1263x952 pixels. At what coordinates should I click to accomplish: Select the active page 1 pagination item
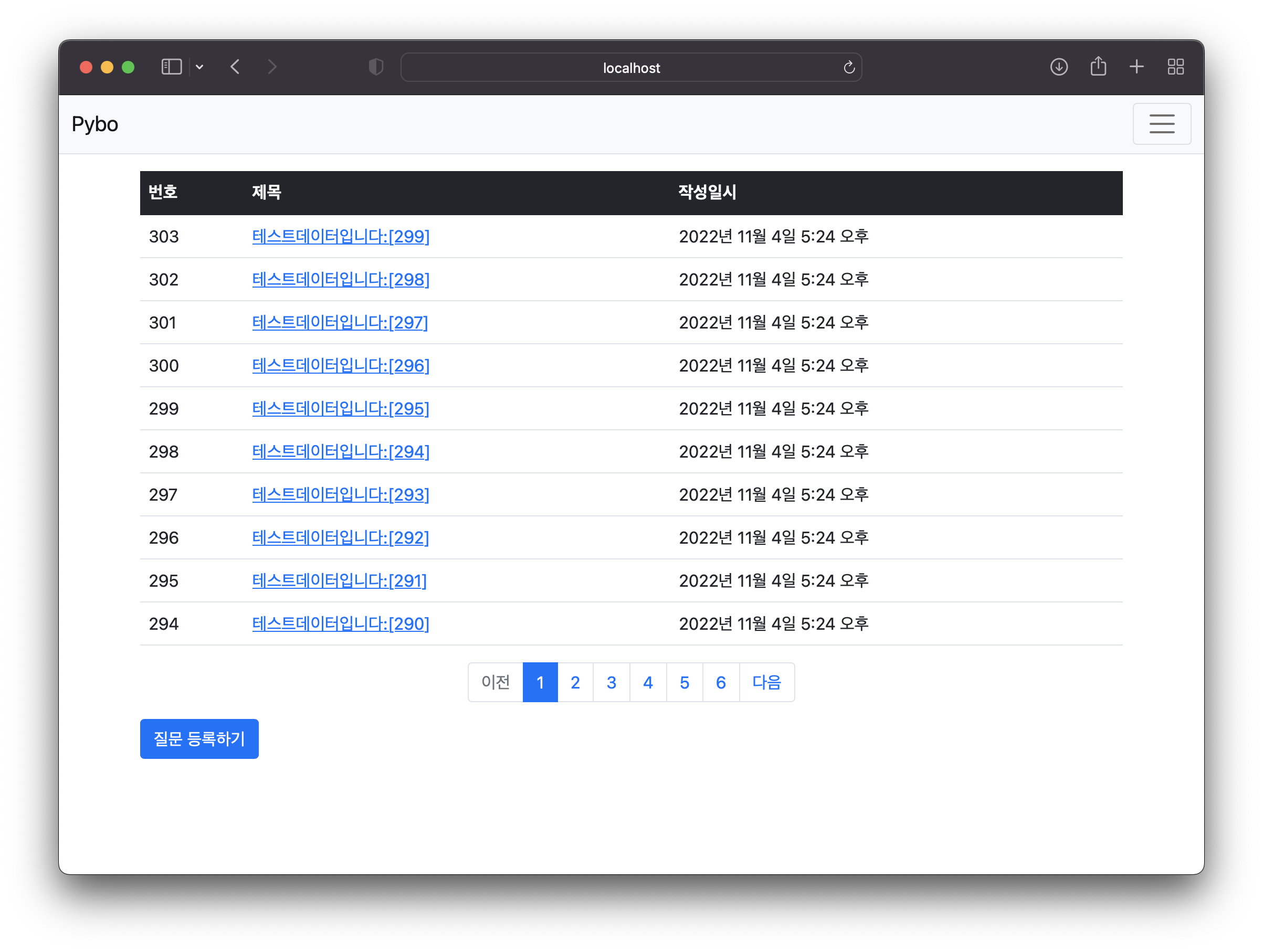point(540,682)
